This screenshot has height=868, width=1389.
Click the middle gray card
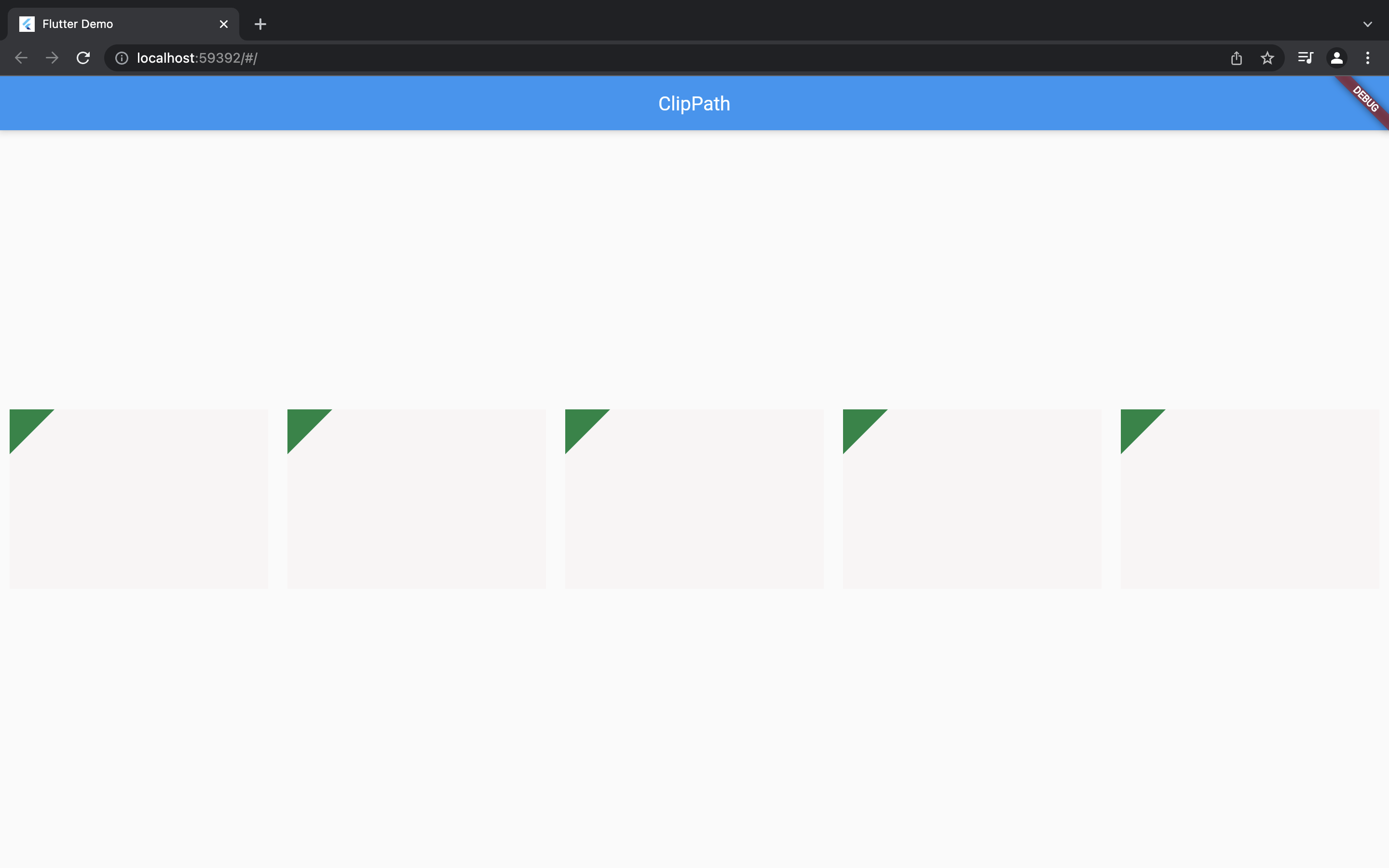(694, 505)
